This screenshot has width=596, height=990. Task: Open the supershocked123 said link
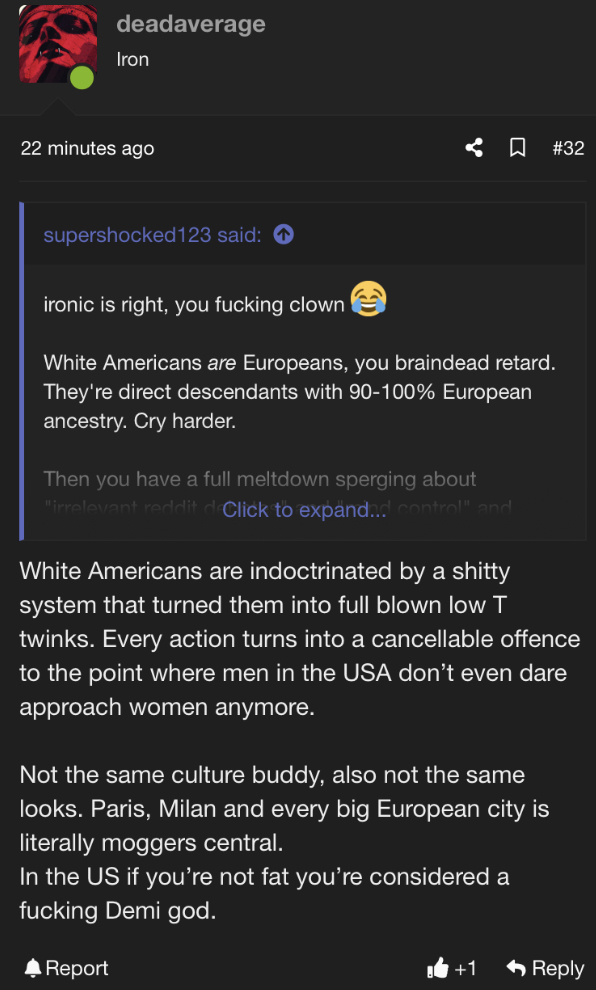152,235
